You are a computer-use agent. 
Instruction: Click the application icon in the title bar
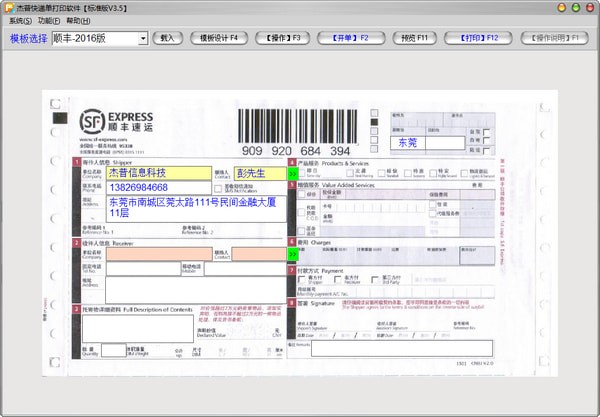[9, 7]
